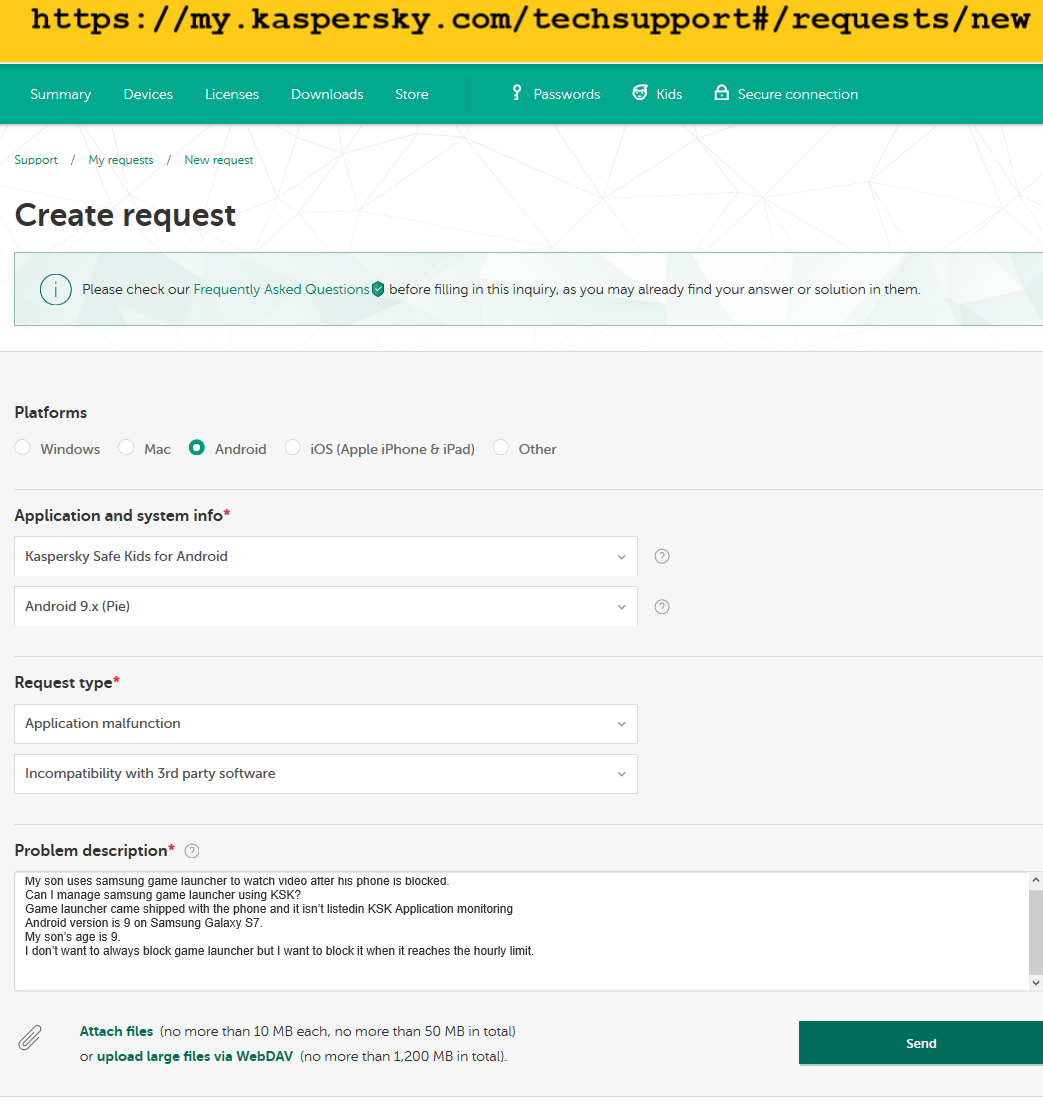This screenshot has height=1112, width=1043.
Task: Click the My requests breadcrumb link
Action: pyautogui.click(x=121, y=160)
